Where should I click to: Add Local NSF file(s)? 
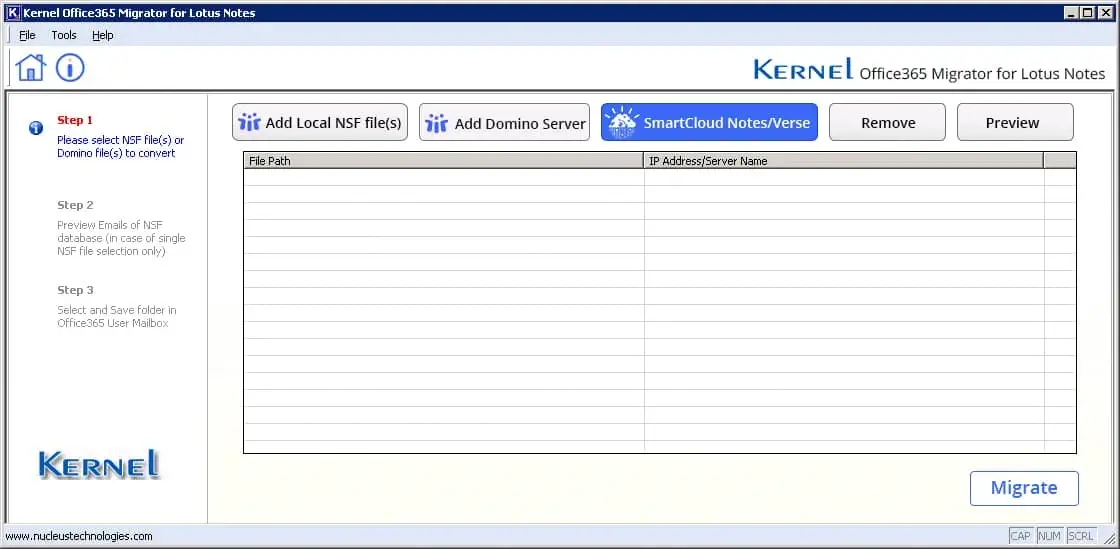tap(320, 123)
